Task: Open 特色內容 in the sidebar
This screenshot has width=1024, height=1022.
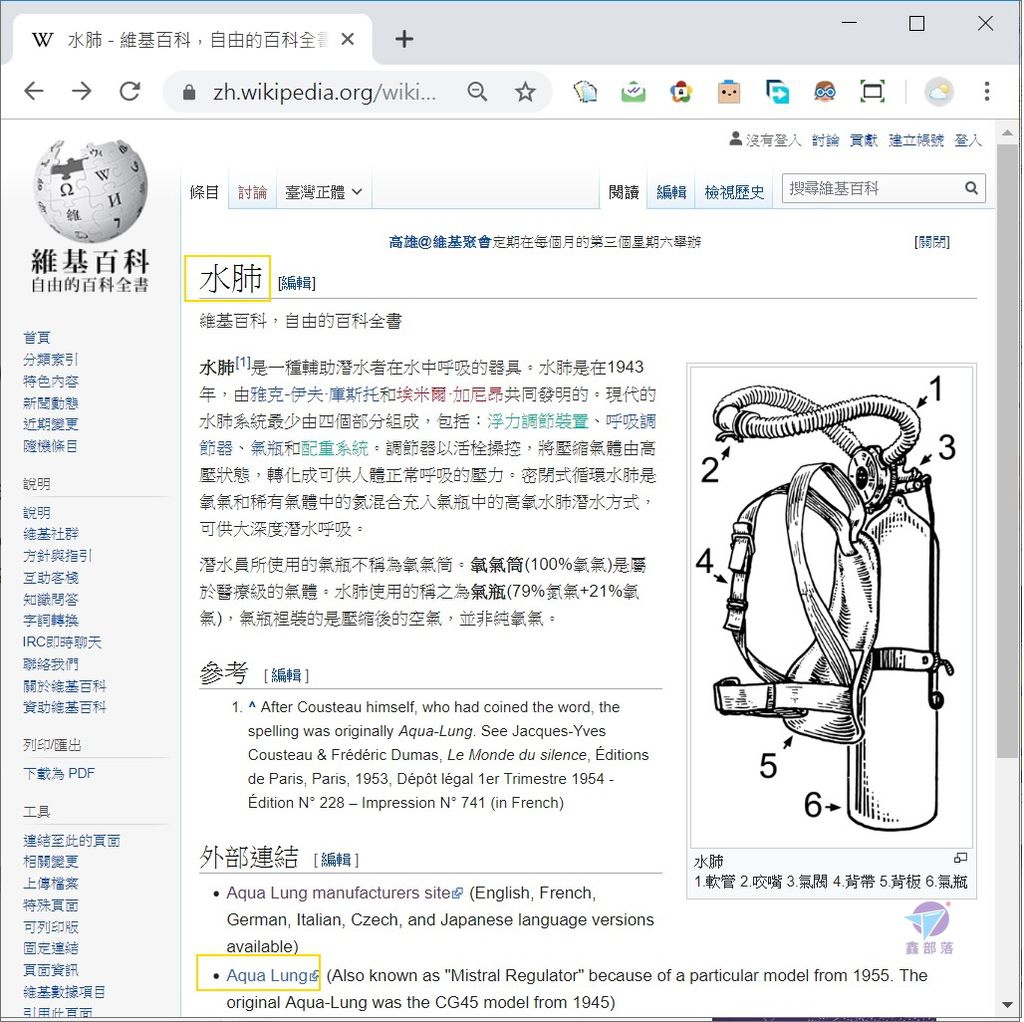Action: (x=50, y=381)
